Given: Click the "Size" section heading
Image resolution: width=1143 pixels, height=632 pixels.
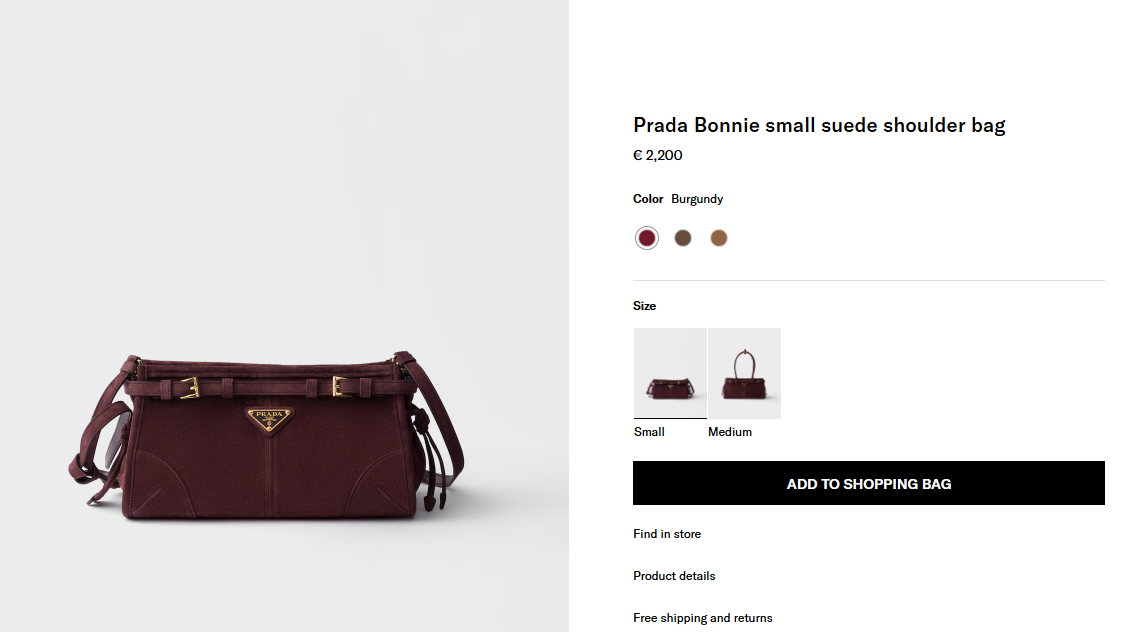Looking at the screenshot, I should click(644, 306).
